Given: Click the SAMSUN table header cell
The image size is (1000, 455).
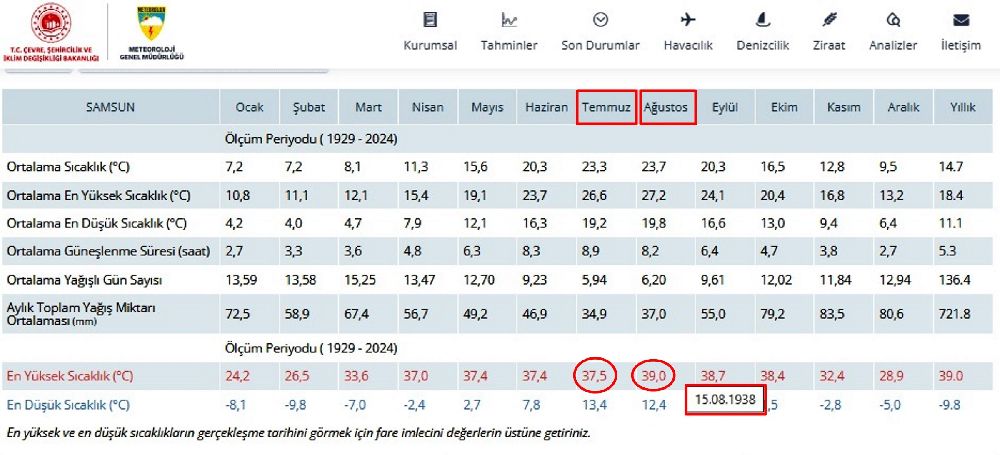Looking at the screenshot, I should [110, 107].
